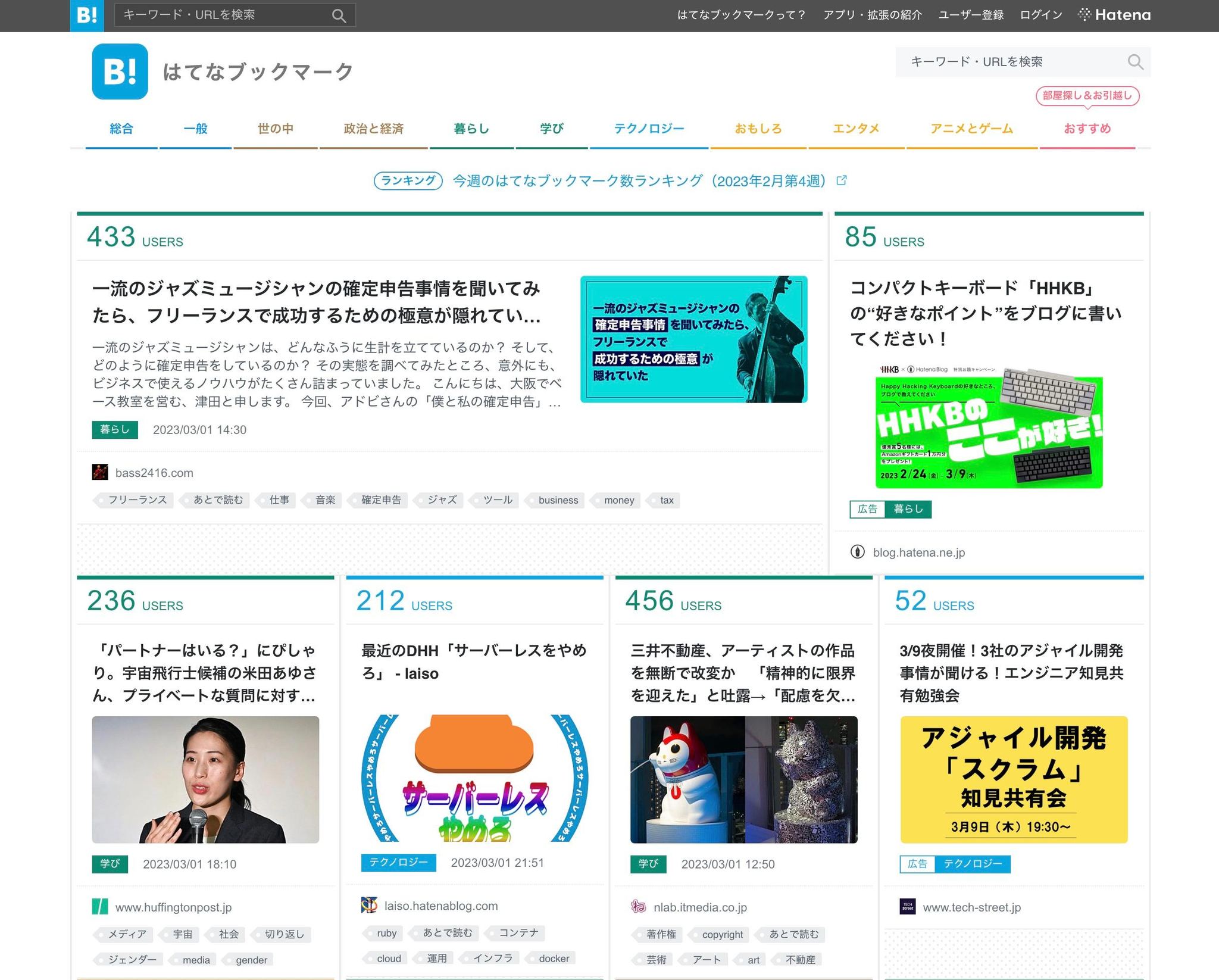Viewport: 1219px width, 980px height.
Task: Switch to the 学び tab
Action: (552, 129)
